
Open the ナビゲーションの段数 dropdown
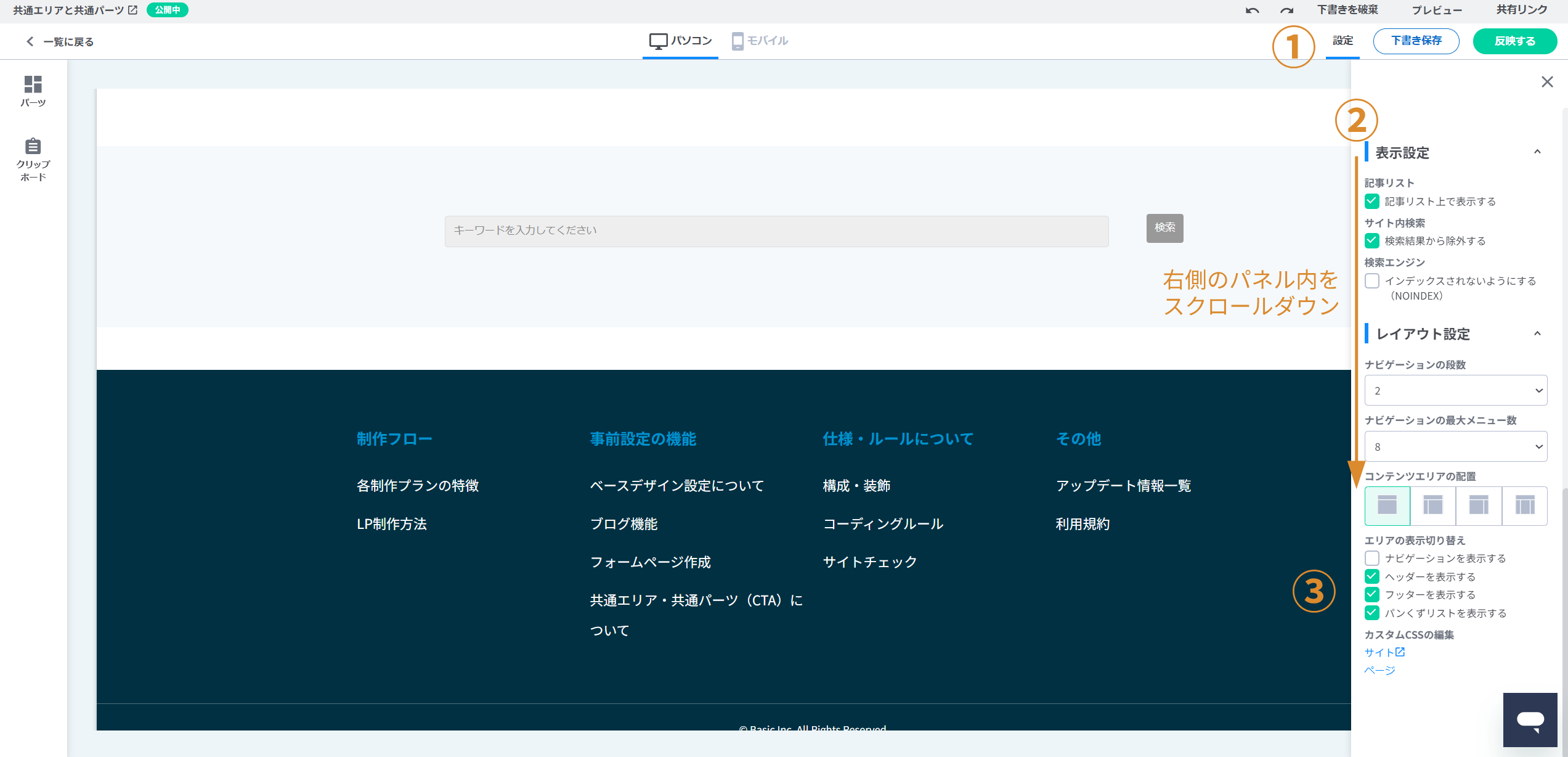(x=1456, y=390)
